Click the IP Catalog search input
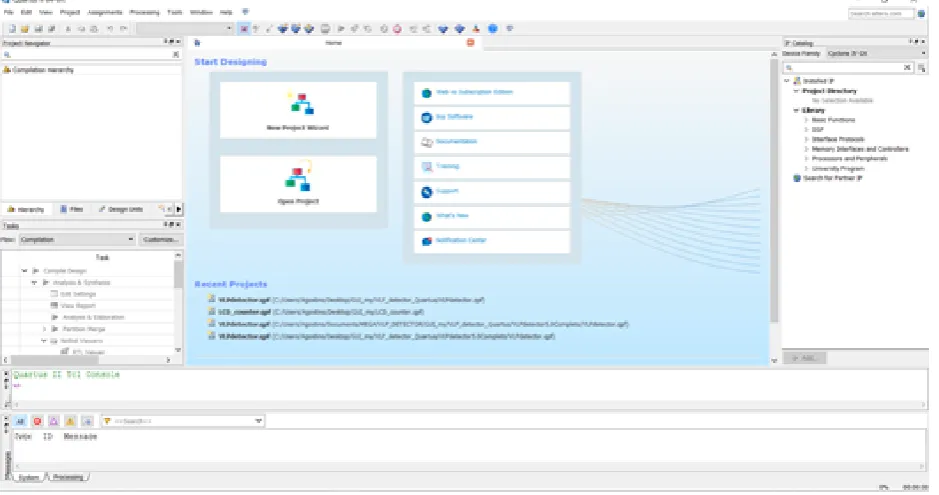 pyautogui.click(x=847, y=68)
